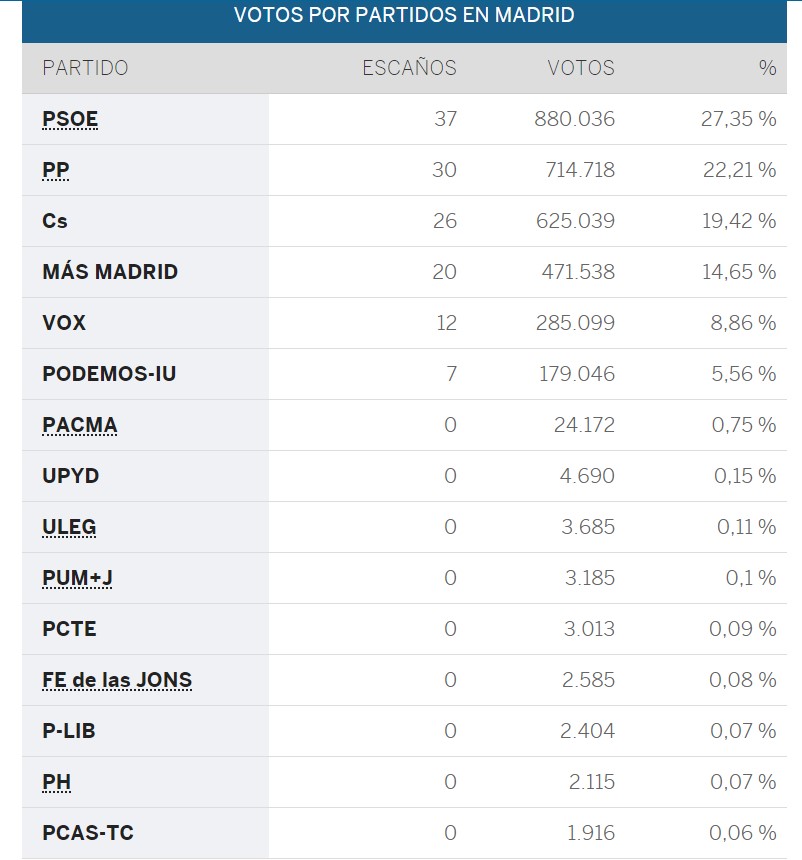The width and height of the screenshot is (802, 860).
Task: Click the MÁS MADRID party name
Action: 110,272
